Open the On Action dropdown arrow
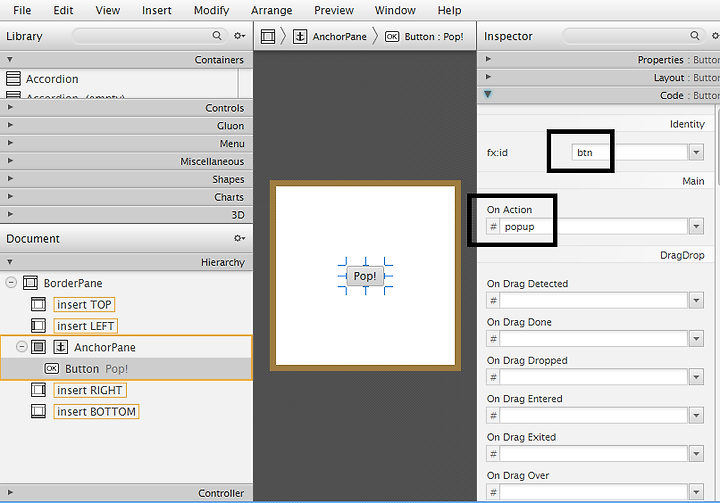 [696, 226]
